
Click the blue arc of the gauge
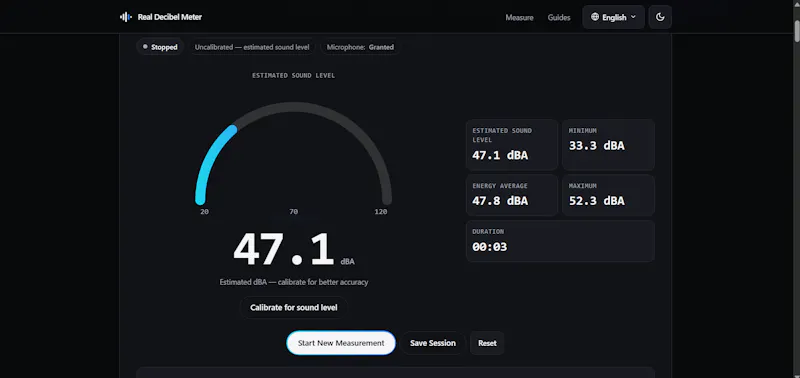point(209,162)
